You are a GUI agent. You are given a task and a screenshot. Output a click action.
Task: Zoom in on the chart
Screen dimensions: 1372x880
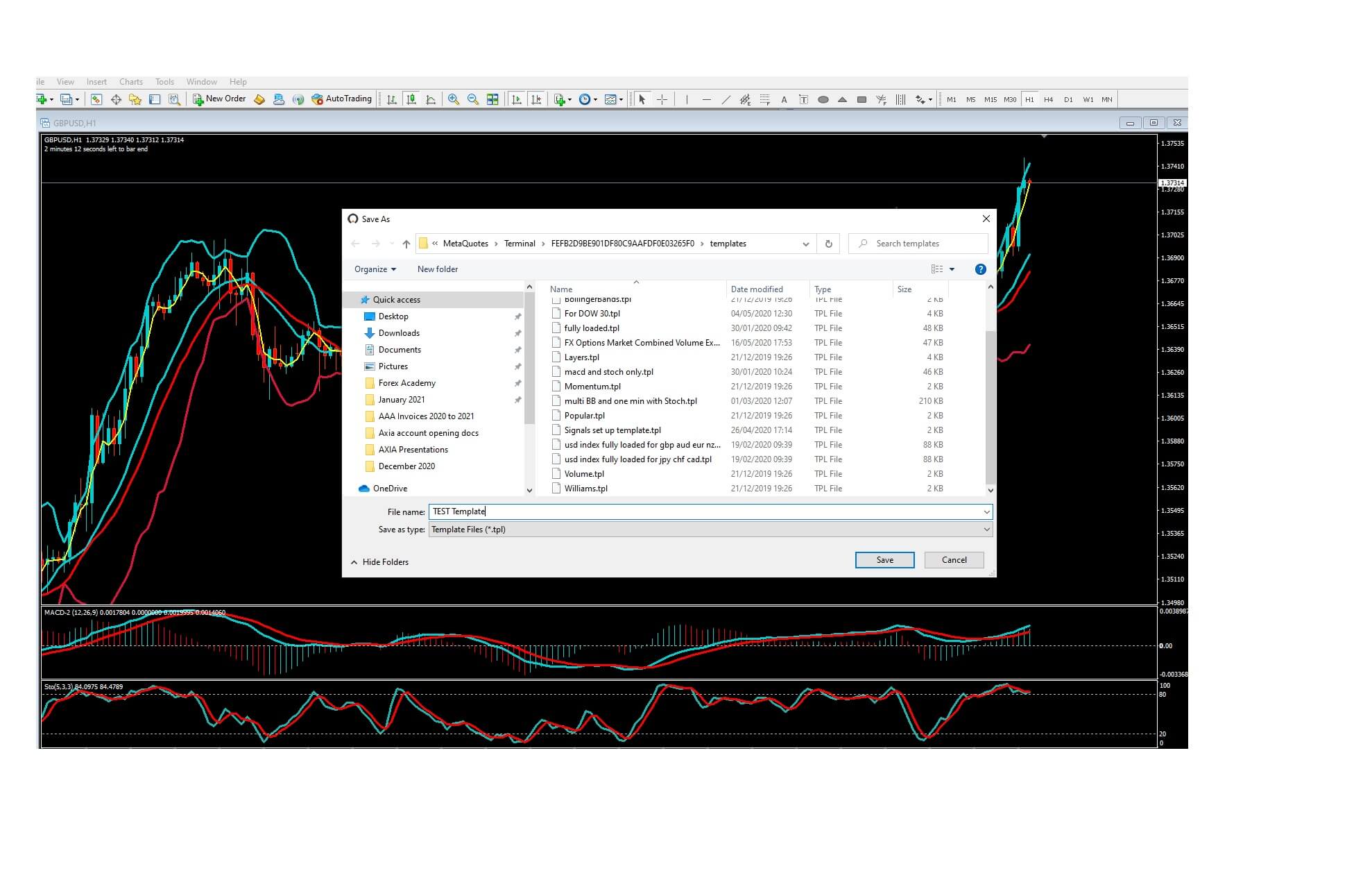(454, 99)
